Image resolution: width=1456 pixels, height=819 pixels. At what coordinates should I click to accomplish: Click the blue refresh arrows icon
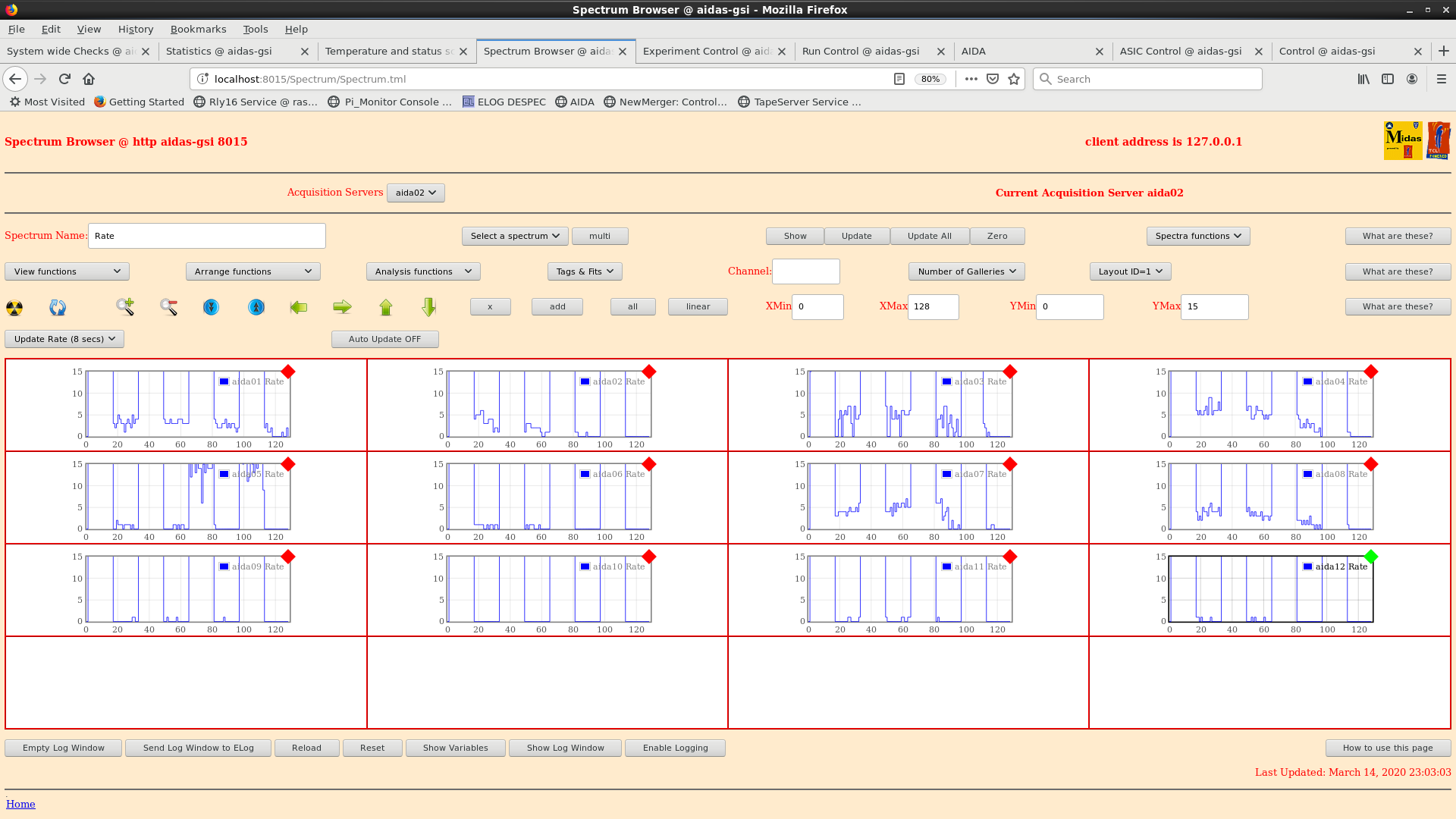point(58,308)
